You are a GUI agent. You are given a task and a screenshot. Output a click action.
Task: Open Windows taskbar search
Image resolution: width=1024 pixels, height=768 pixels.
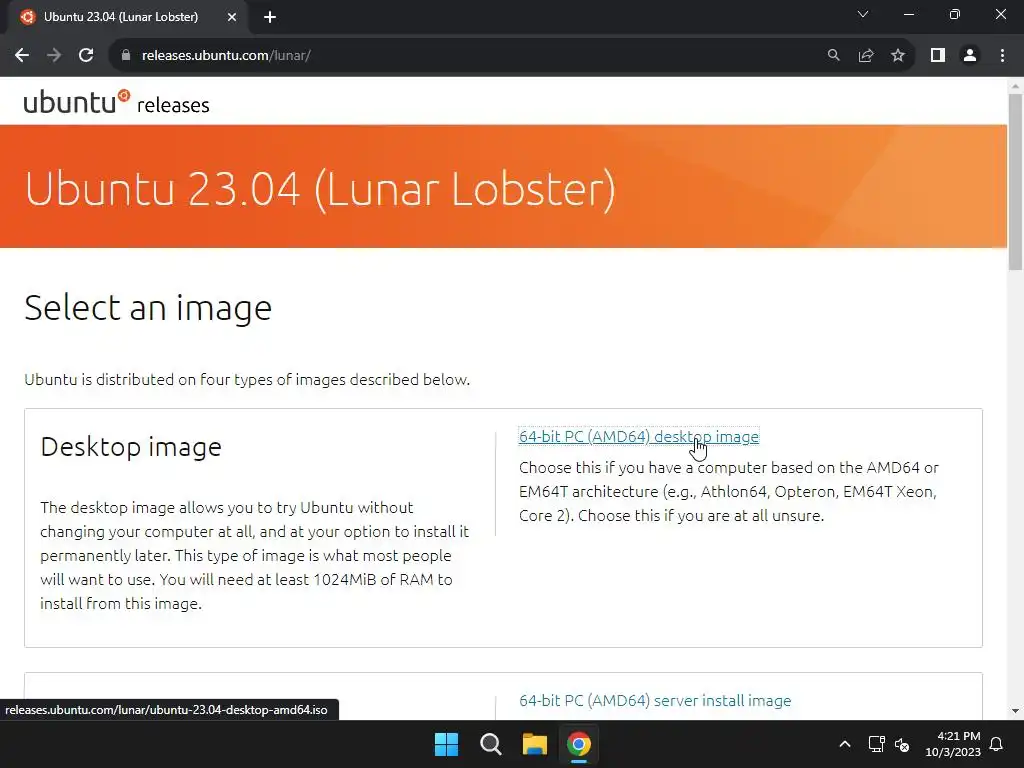[x=490, y=744]
